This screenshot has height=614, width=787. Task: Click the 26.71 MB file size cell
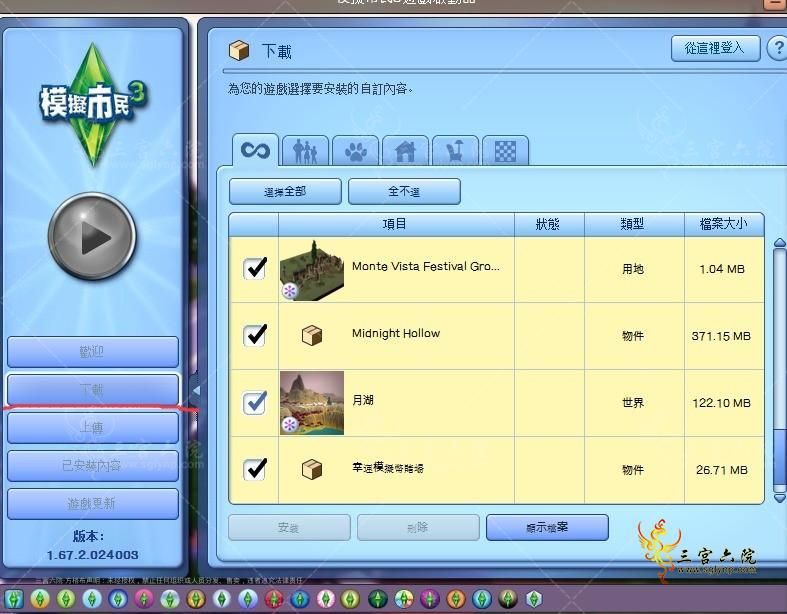click(722, 470)
